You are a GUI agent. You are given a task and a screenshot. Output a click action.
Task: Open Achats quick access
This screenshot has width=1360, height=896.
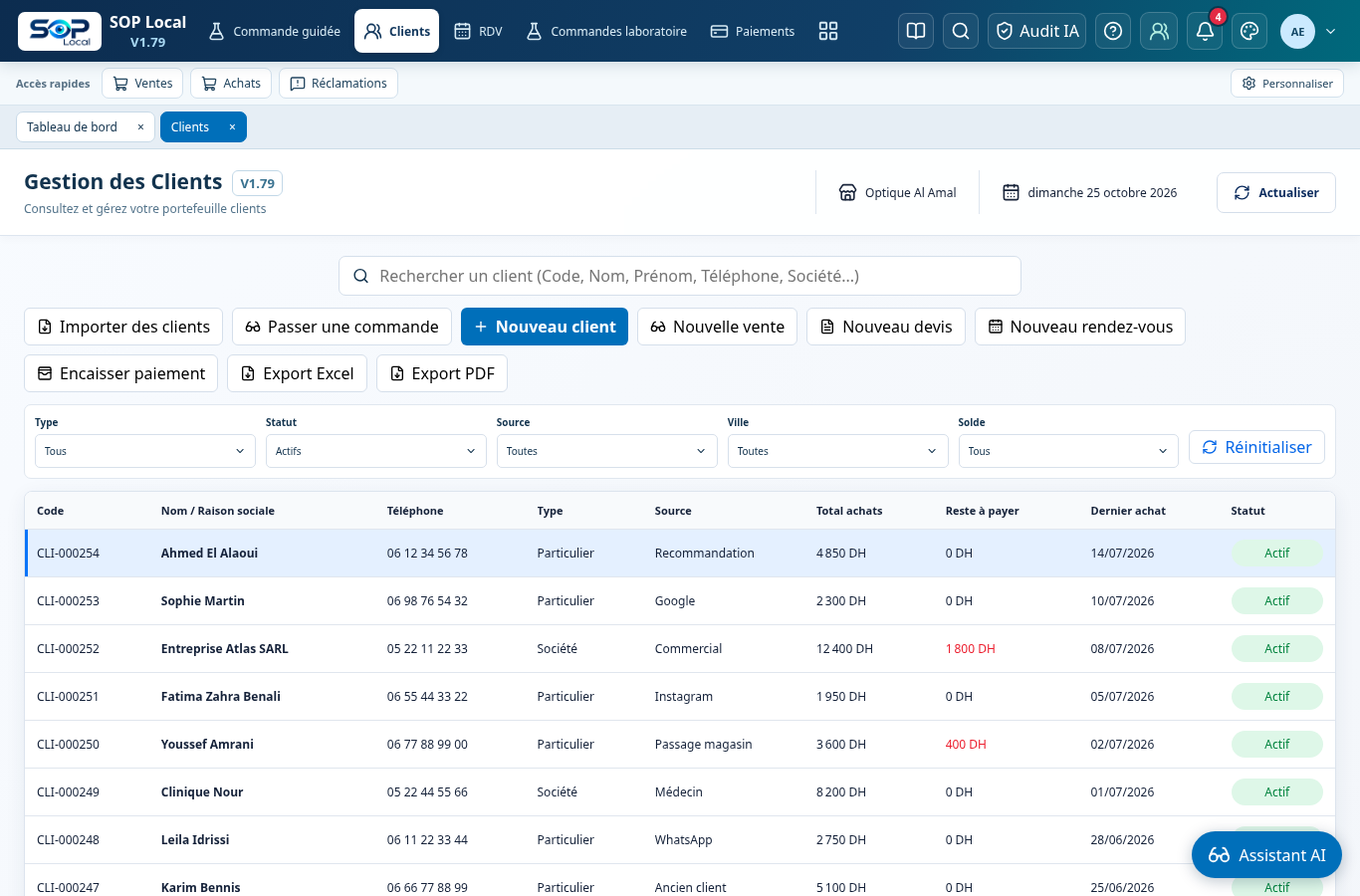click(x=231, y=84)
